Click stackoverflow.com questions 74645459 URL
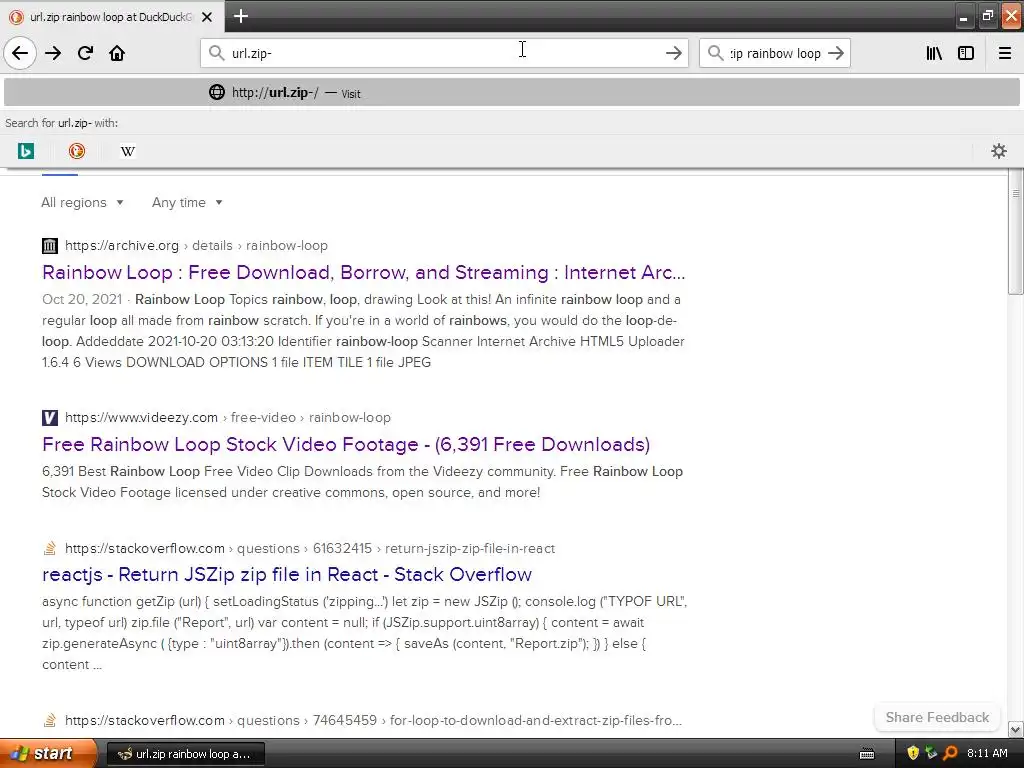Screen dimensions: 1024x768 [374, 720]
